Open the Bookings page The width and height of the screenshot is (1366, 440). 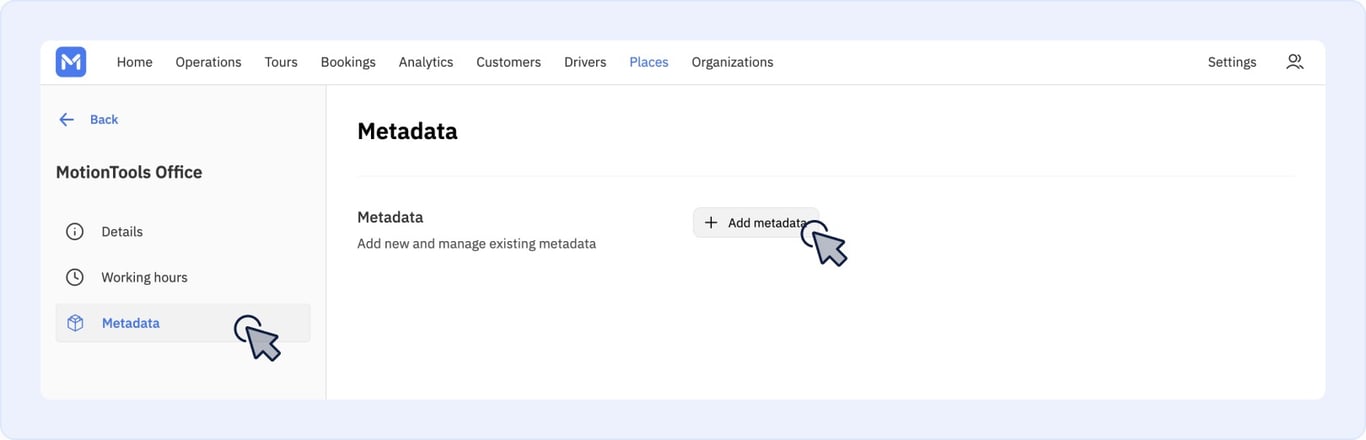tap(348, 62)
